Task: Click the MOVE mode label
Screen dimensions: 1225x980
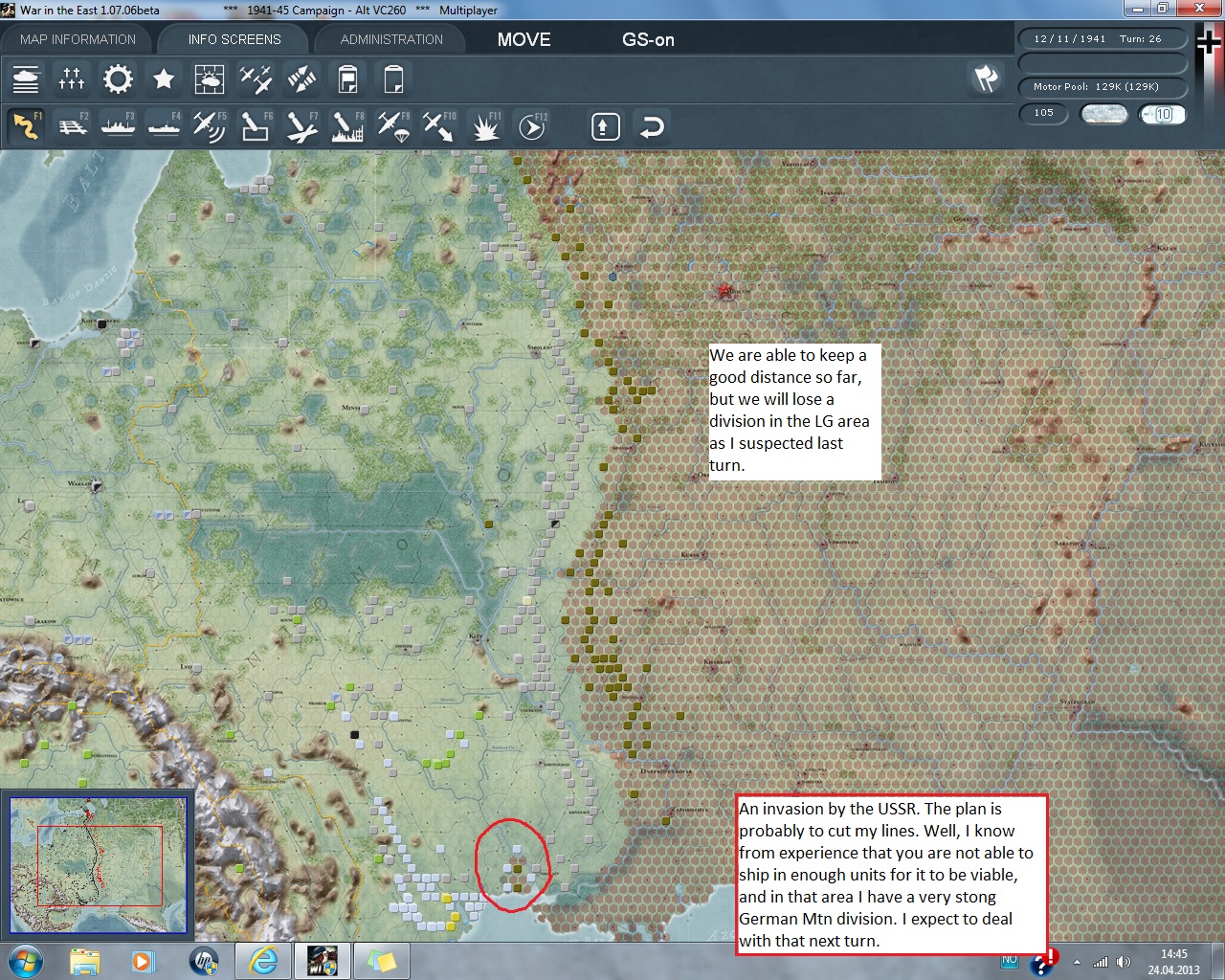Action: coord(524,39)
